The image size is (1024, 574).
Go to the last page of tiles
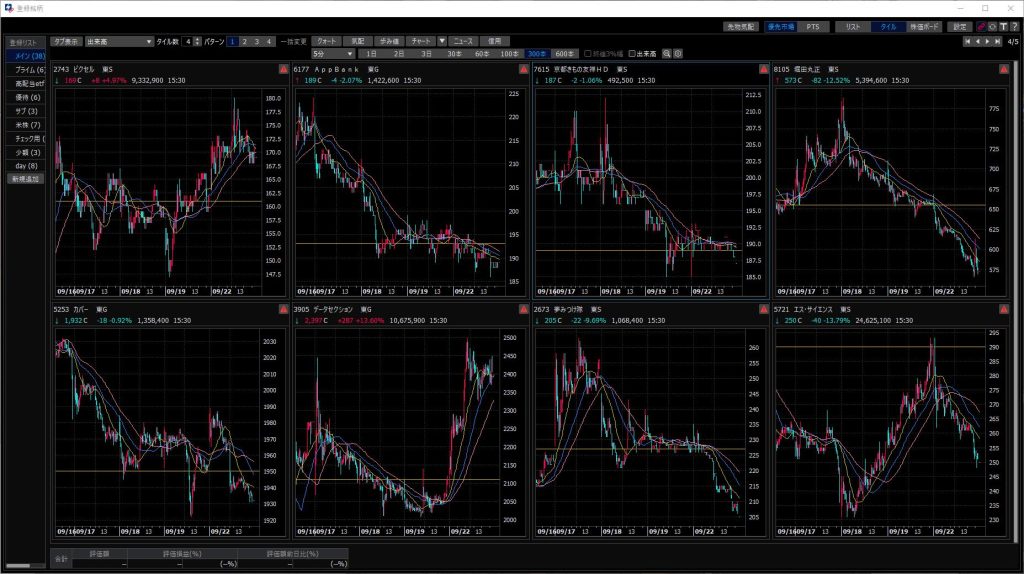point(998,42)
